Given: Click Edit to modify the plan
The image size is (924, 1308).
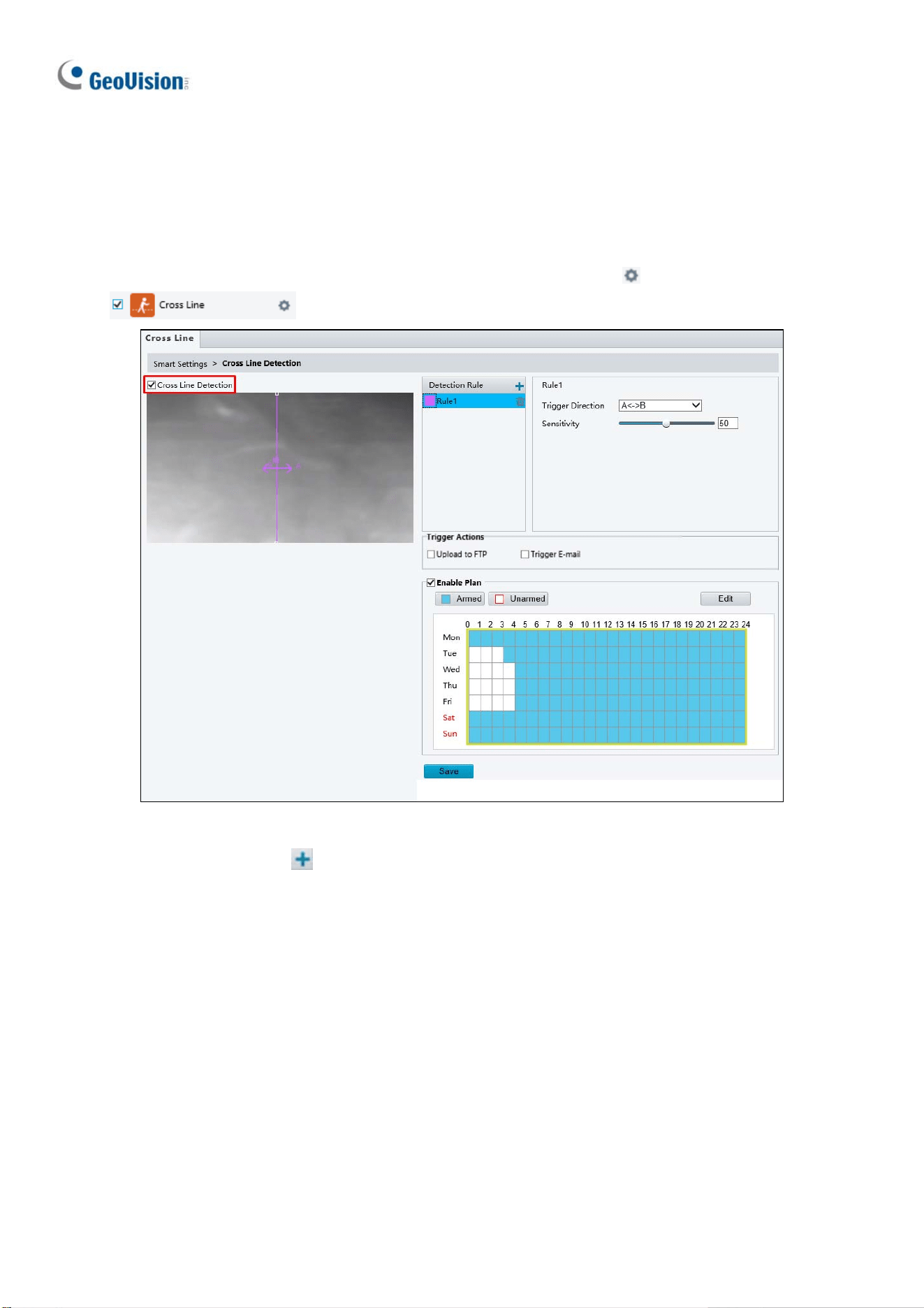Looking at the screenshot, I should click(726, 599).
